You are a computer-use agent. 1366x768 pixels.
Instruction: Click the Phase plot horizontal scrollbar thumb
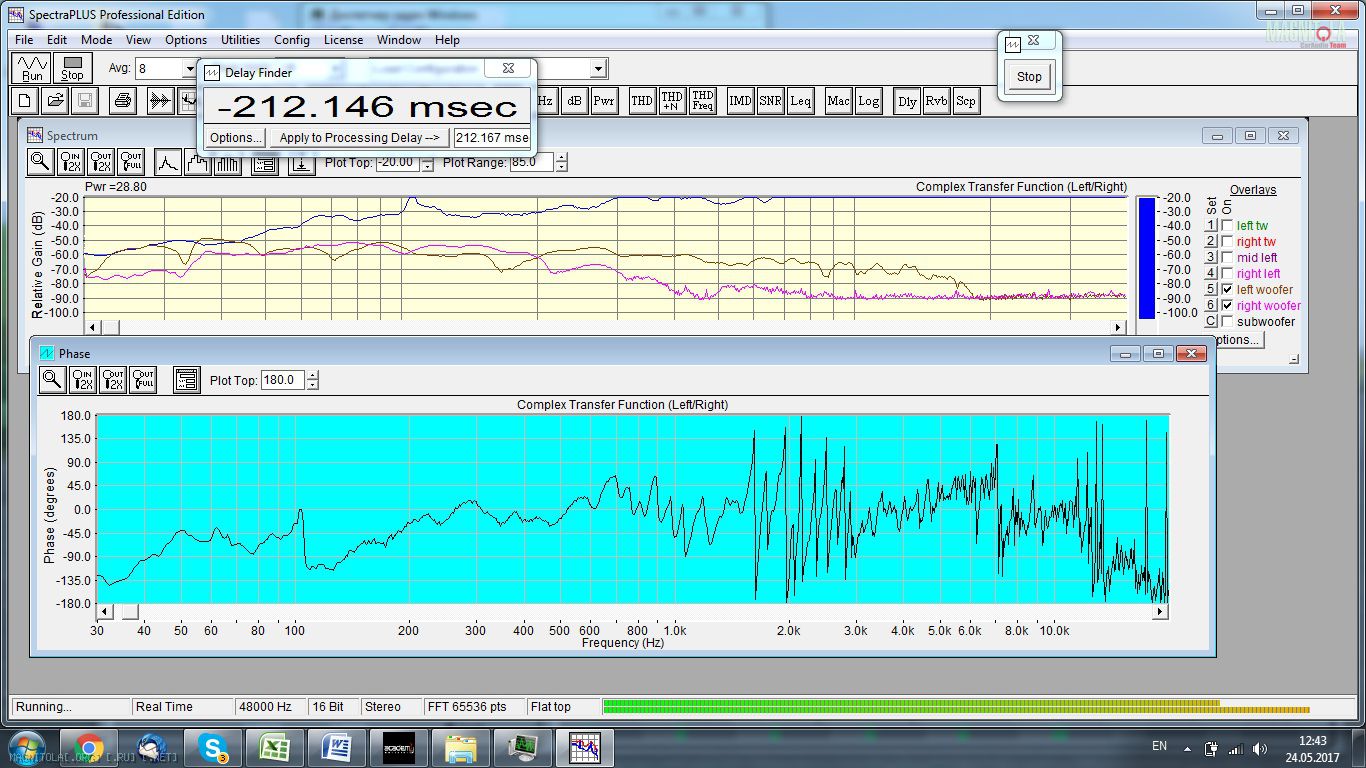click(131, 612)
